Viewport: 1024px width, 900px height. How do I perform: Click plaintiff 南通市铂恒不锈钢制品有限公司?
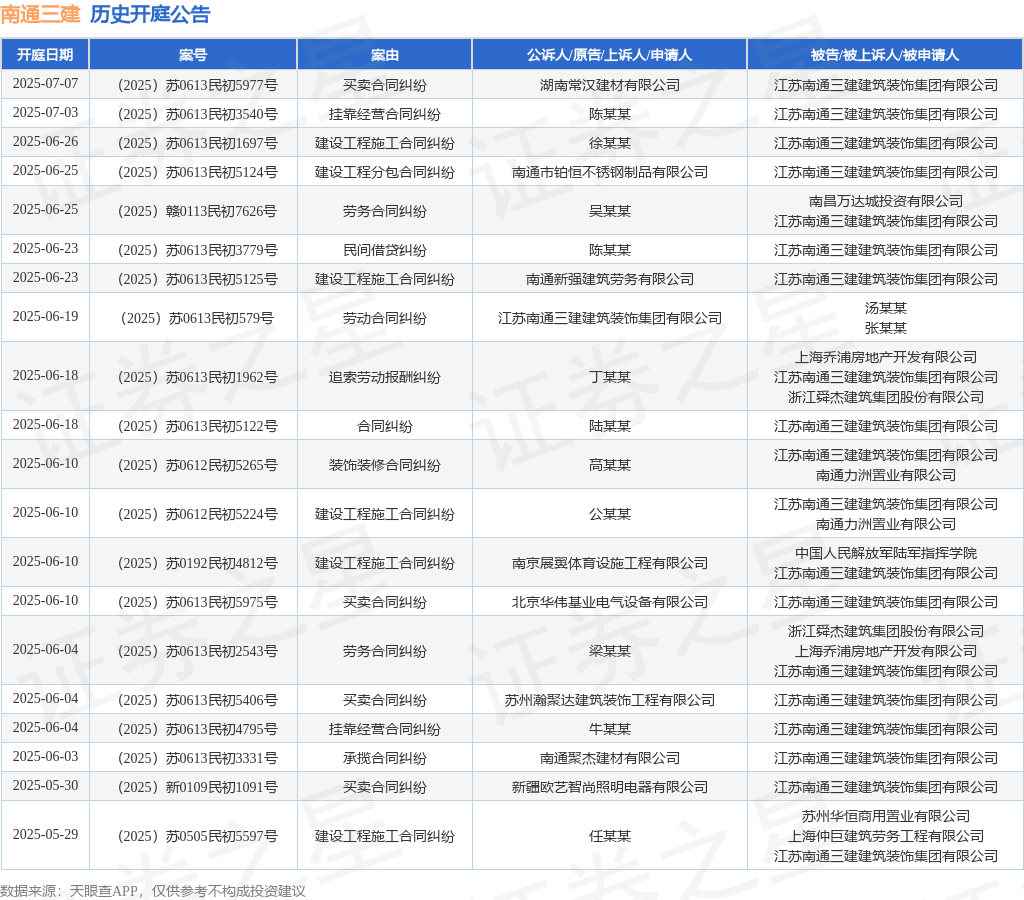(610, 172)
